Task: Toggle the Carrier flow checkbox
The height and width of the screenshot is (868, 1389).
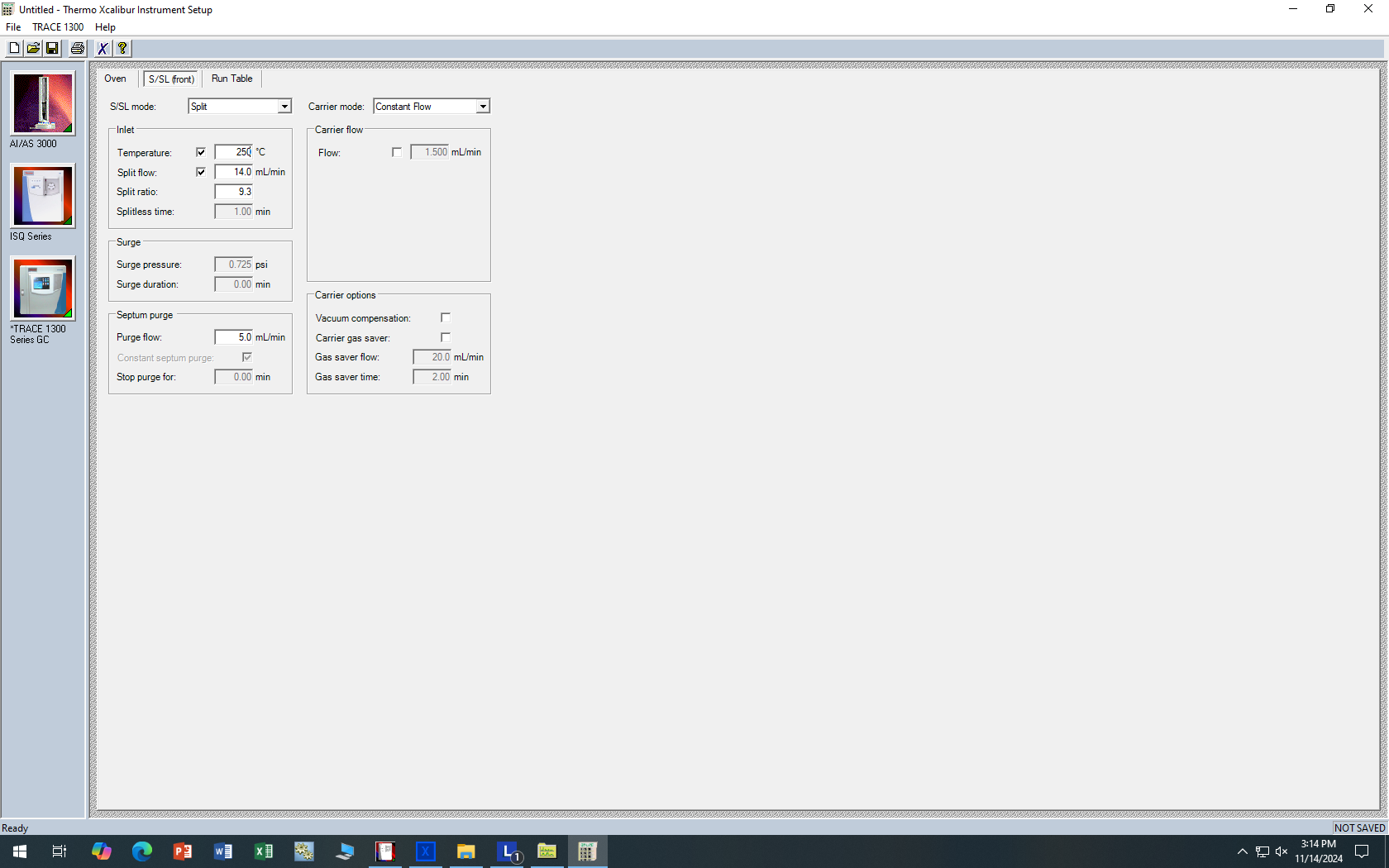Action: [397, 152]
